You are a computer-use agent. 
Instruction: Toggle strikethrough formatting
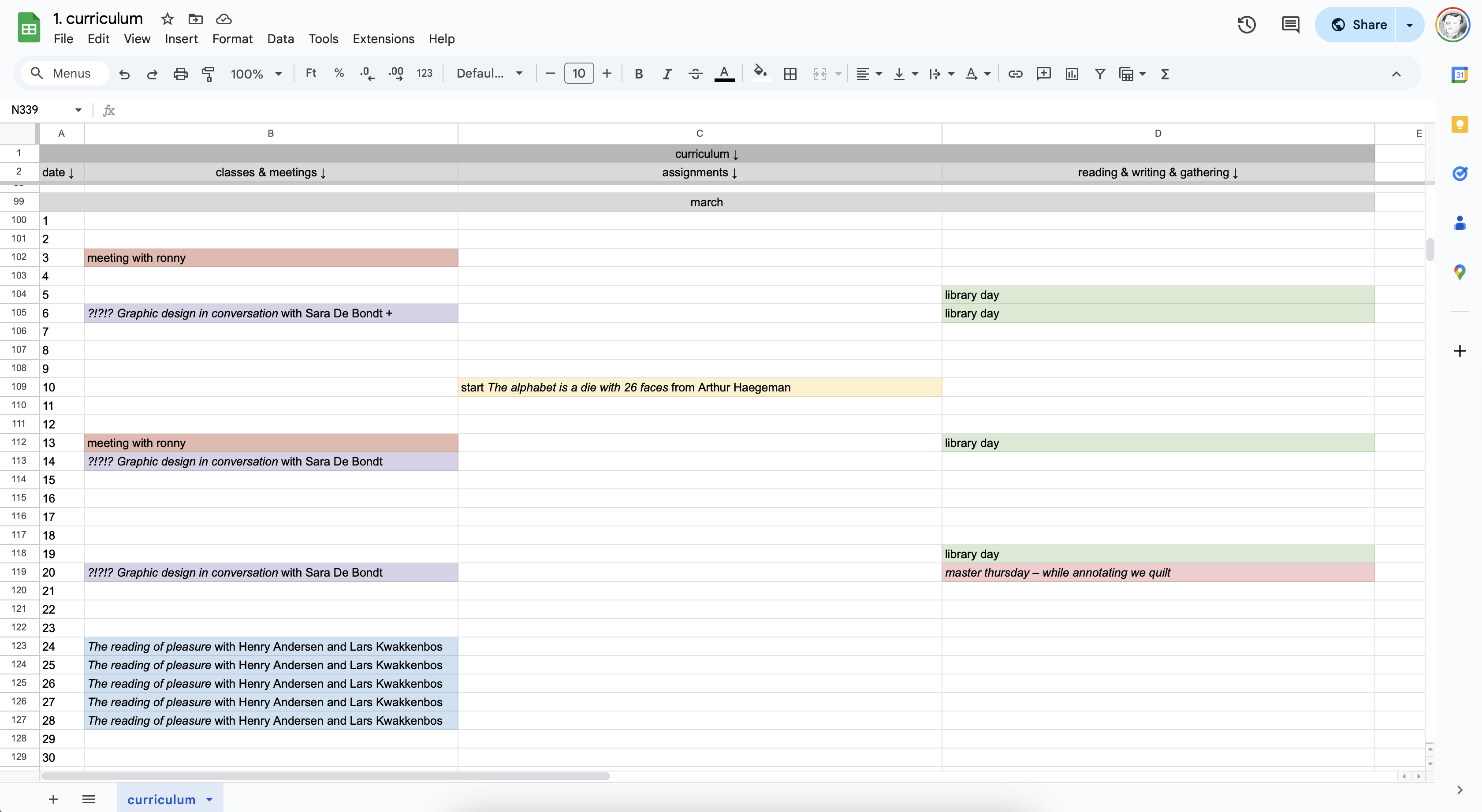click(x=695, y=74)
